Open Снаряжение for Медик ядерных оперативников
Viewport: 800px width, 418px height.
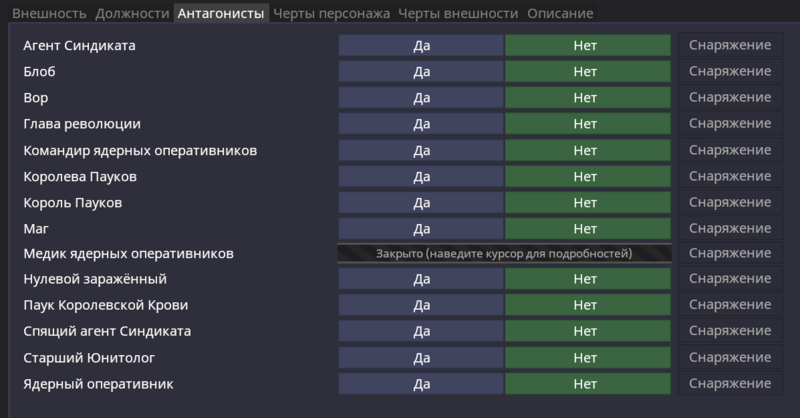[x=730, y=254]
